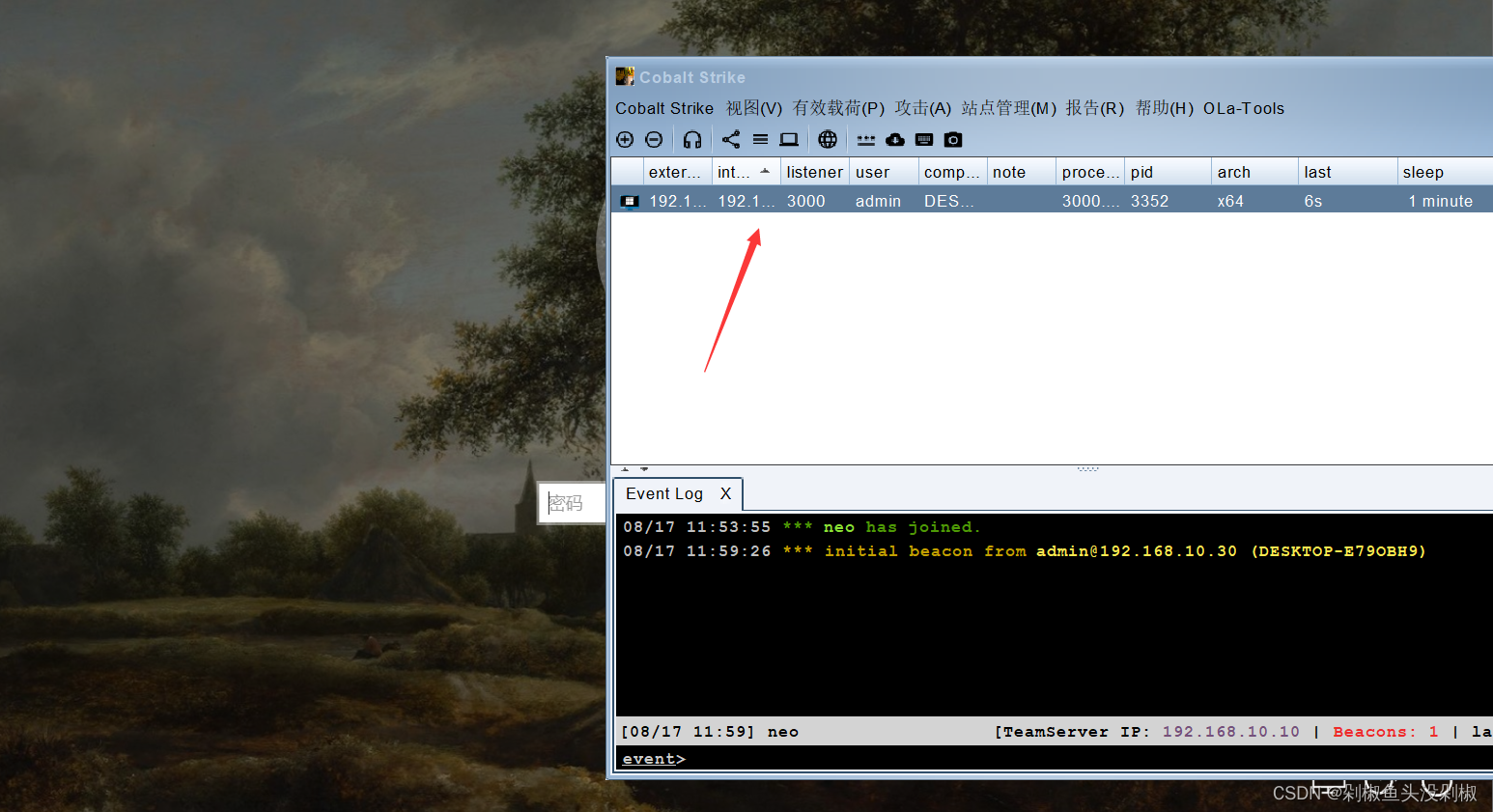Click the initial beacon log line
This screenshot has height=812, width=1493.
pos(1025,551)
